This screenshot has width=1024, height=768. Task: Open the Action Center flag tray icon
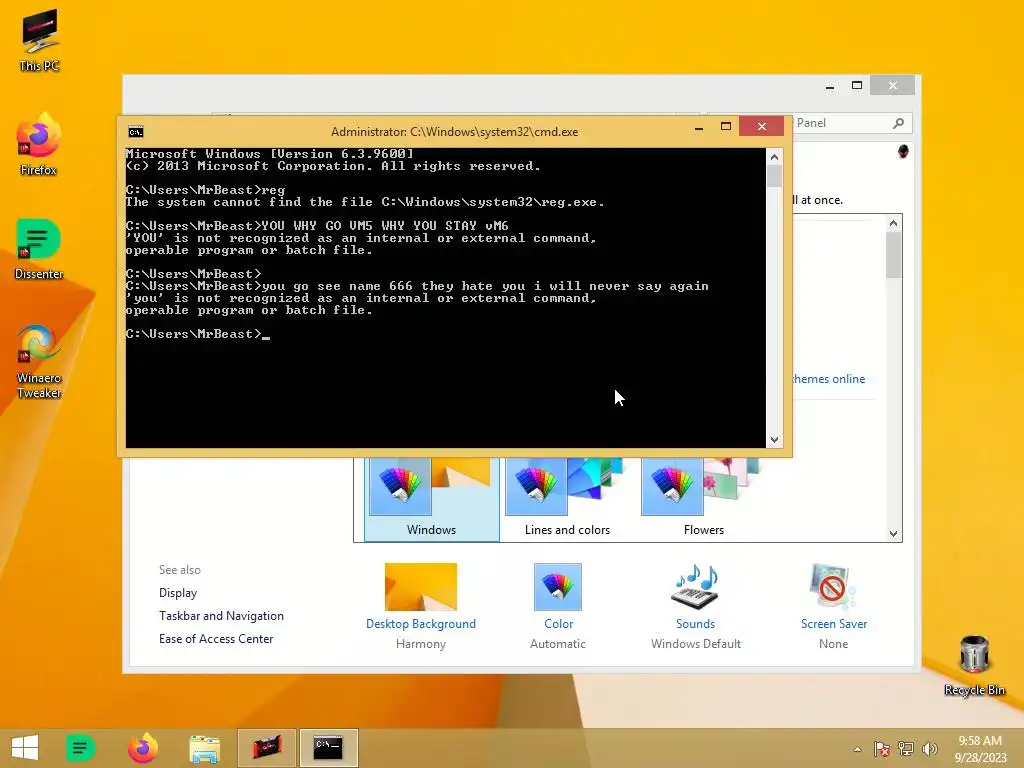(x=882, y=749)
